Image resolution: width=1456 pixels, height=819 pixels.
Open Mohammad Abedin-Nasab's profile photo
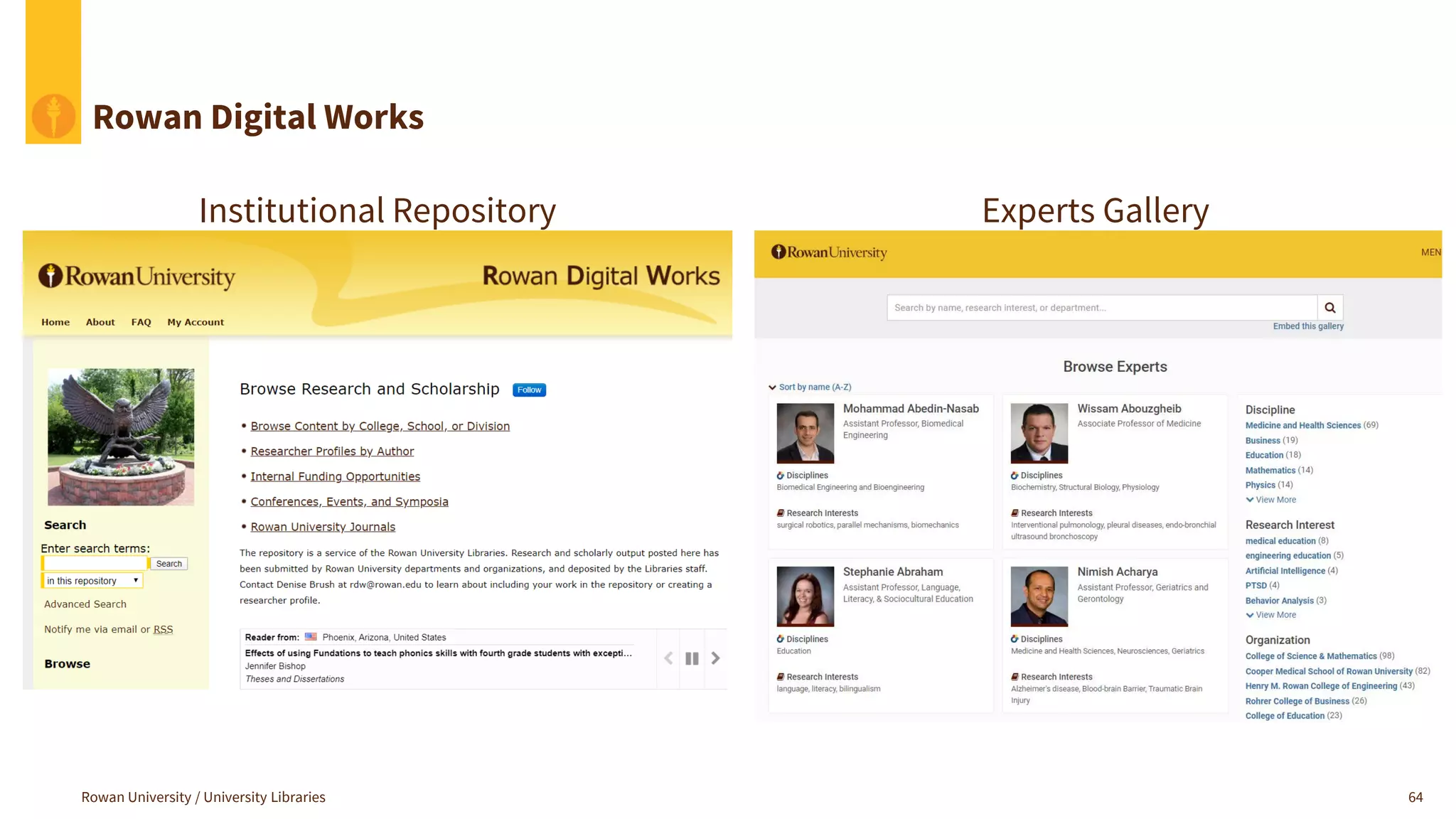coord(805,433)
